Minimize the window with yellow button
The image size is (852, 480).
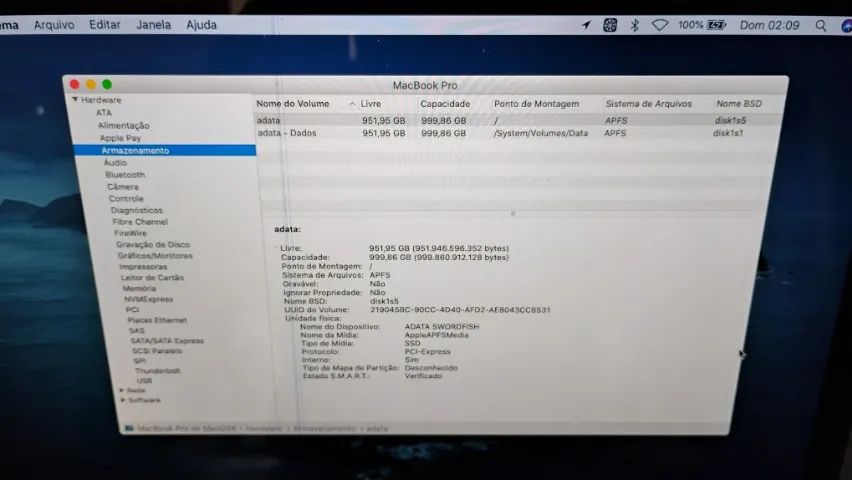[91, 84]
